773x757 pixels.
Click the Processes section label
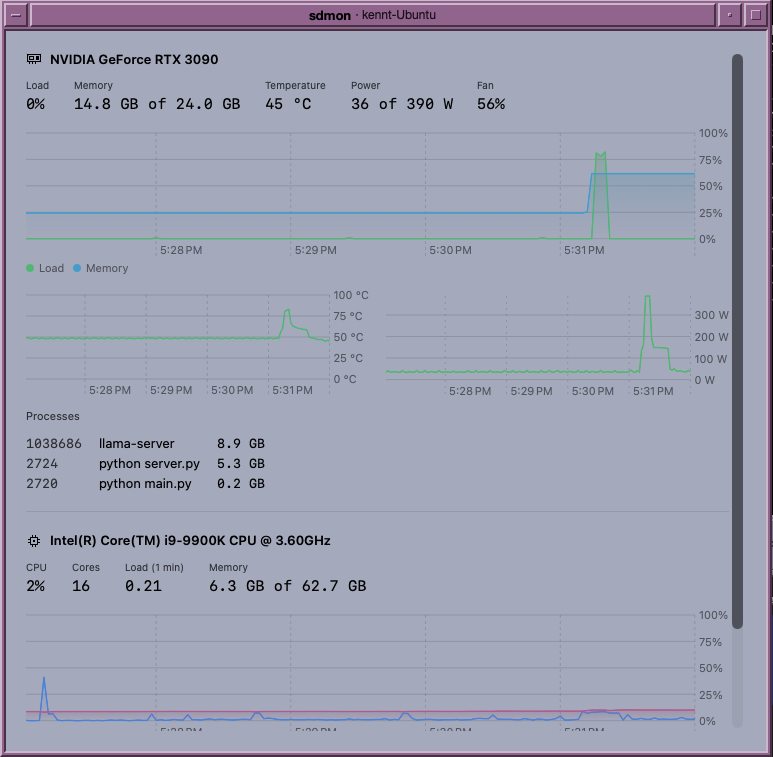pyautogui.click(x=53, y=416)
